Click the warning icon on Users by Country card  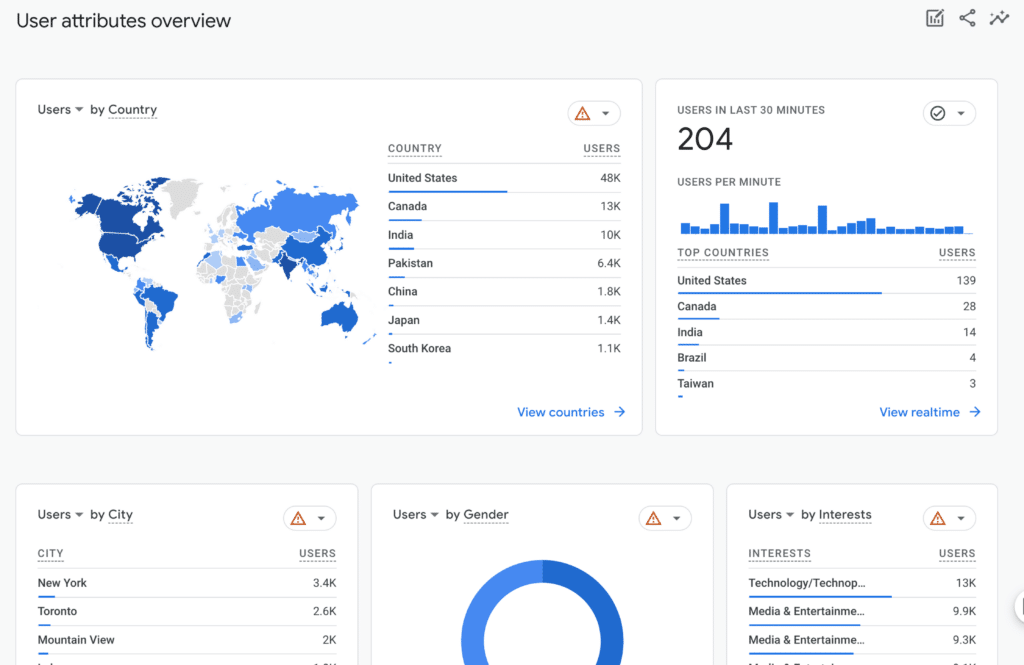[x=585, y=113]
